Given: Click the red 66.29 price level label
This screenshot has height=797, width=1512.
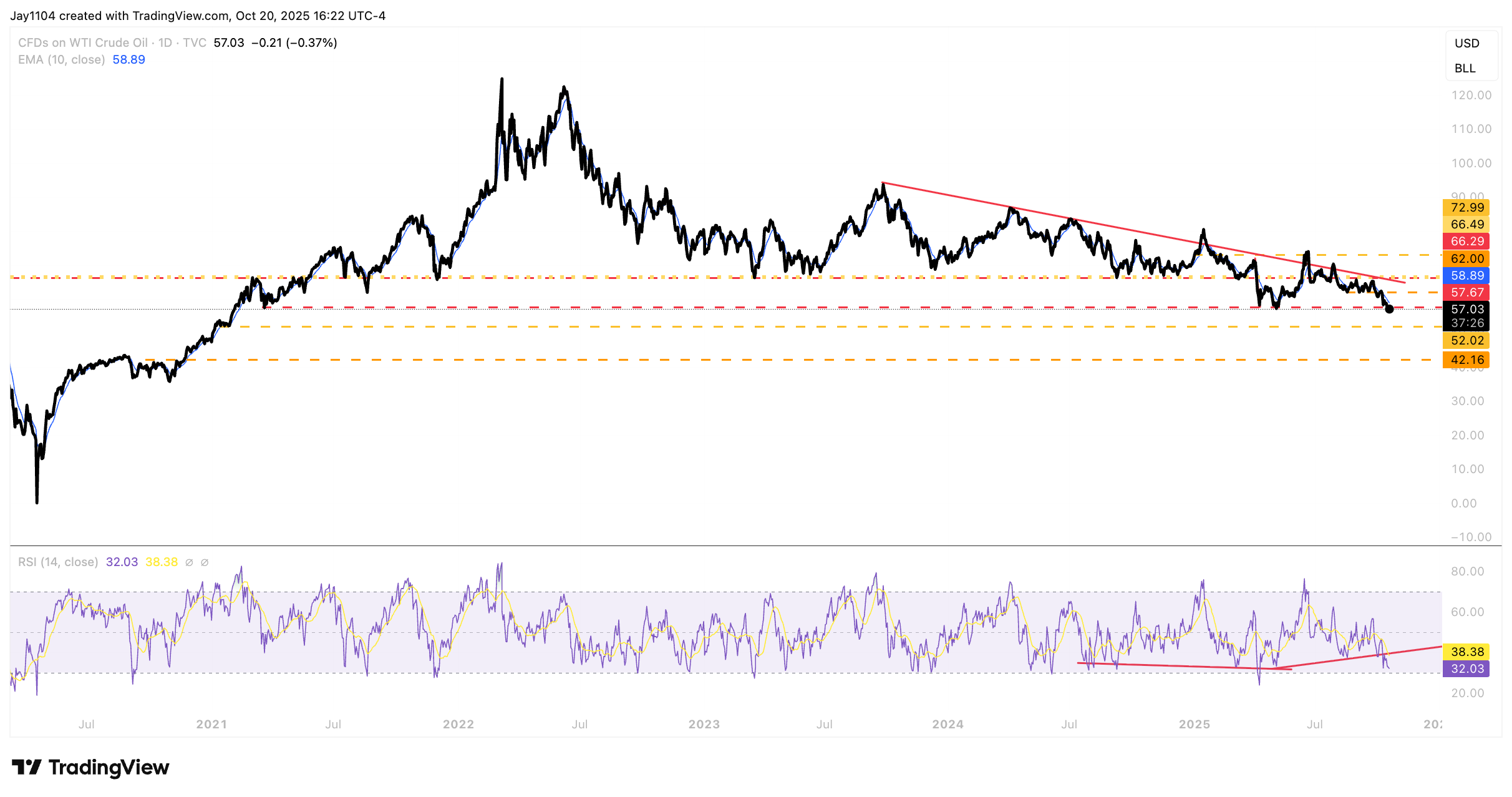Looking at the screenshot, I should tap(1466, 241).
